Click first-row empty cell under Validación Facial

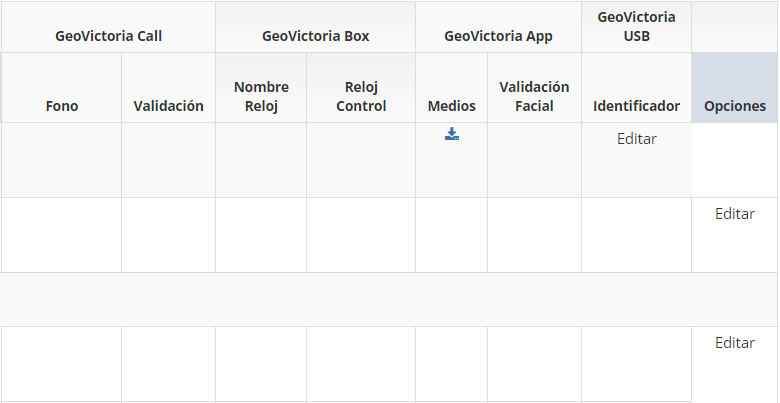534,160
